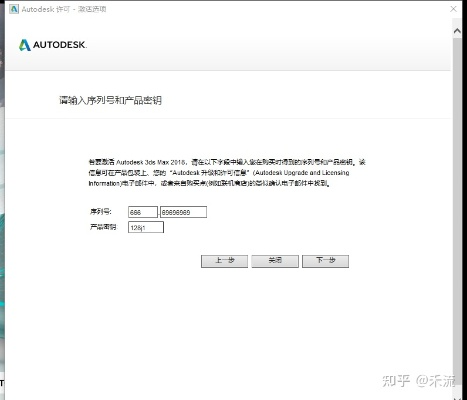Click the 上一步 (Back) button

point(224,261)
